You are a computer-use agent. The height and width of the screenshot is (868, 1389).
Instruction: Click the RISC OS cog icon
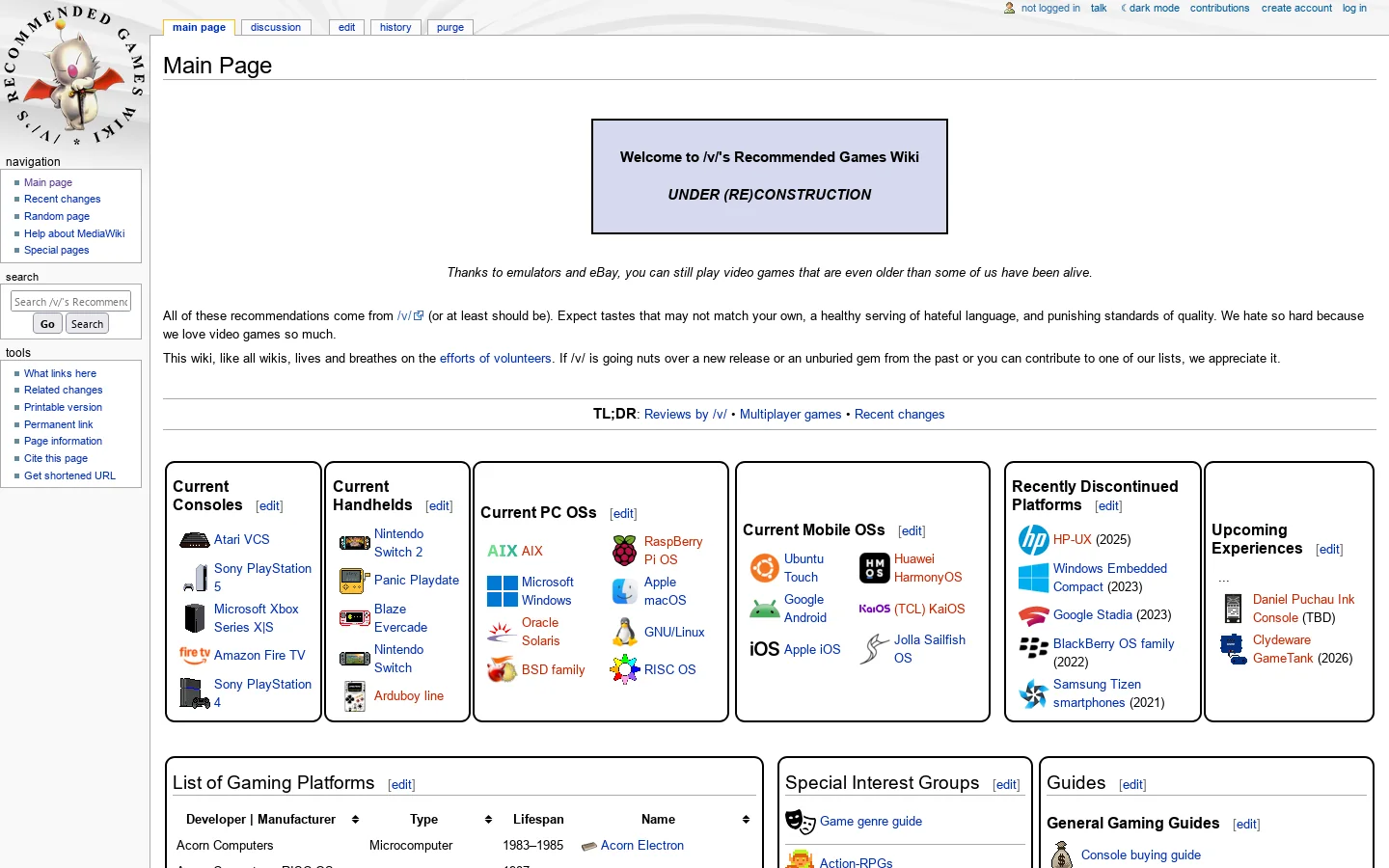pyautogui.click(x=625, y=669)
